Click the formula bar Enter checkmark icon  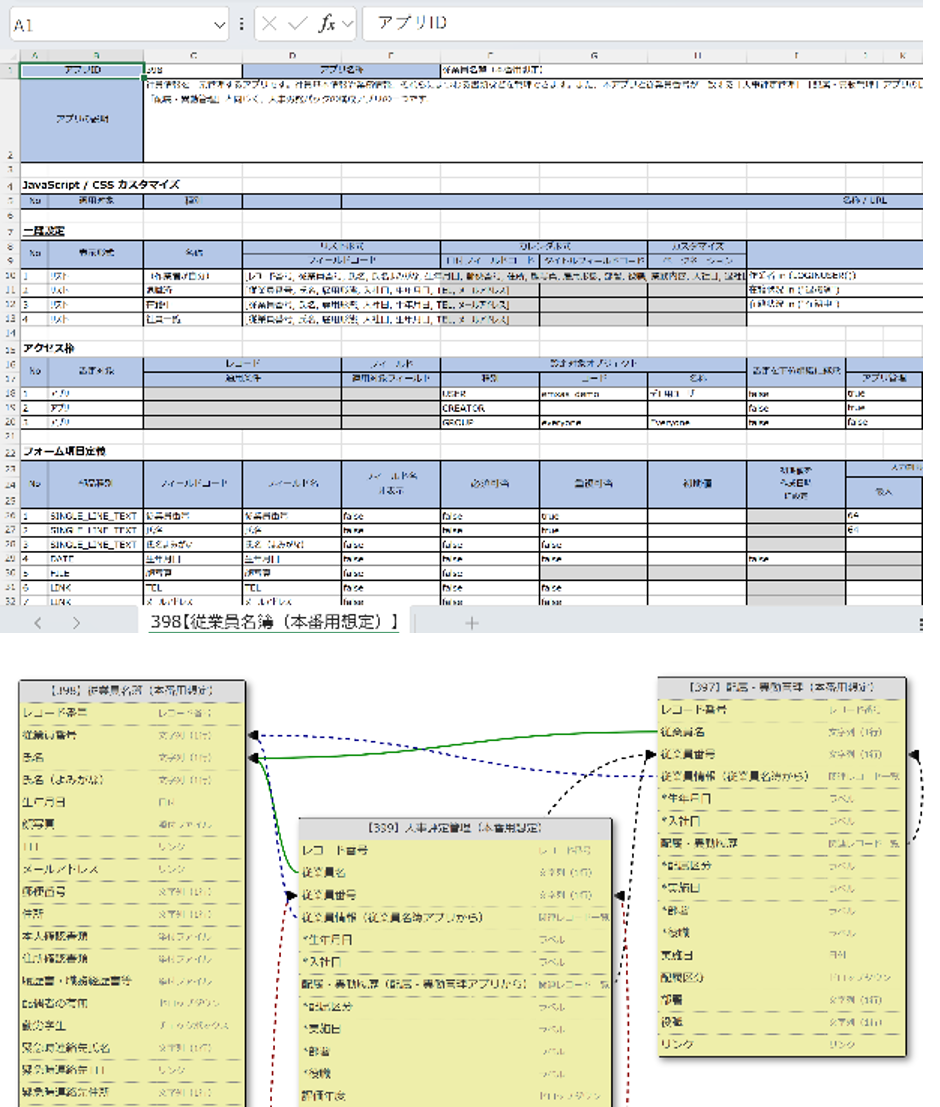298,25
